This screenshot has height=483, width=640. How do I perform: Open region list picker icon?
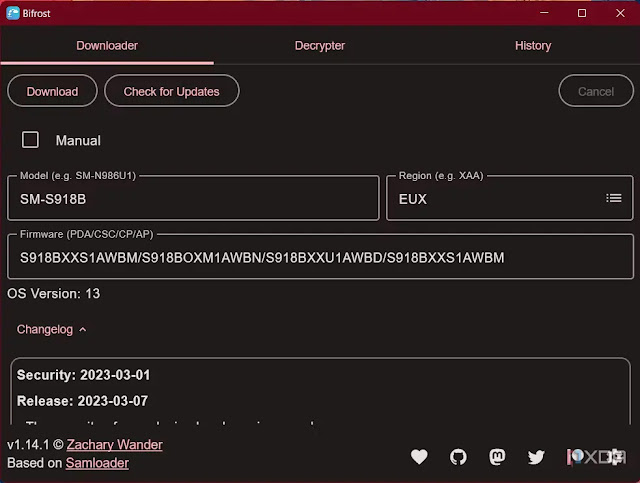click(x=613, y=198)
